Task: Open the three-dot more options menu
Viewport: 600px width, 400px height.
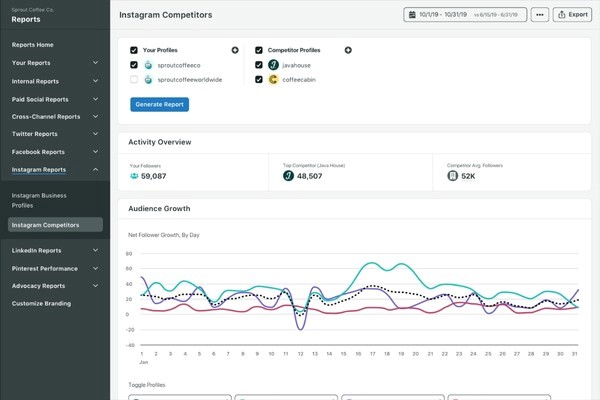Action: pyautogui.click(x=540, y=15)
